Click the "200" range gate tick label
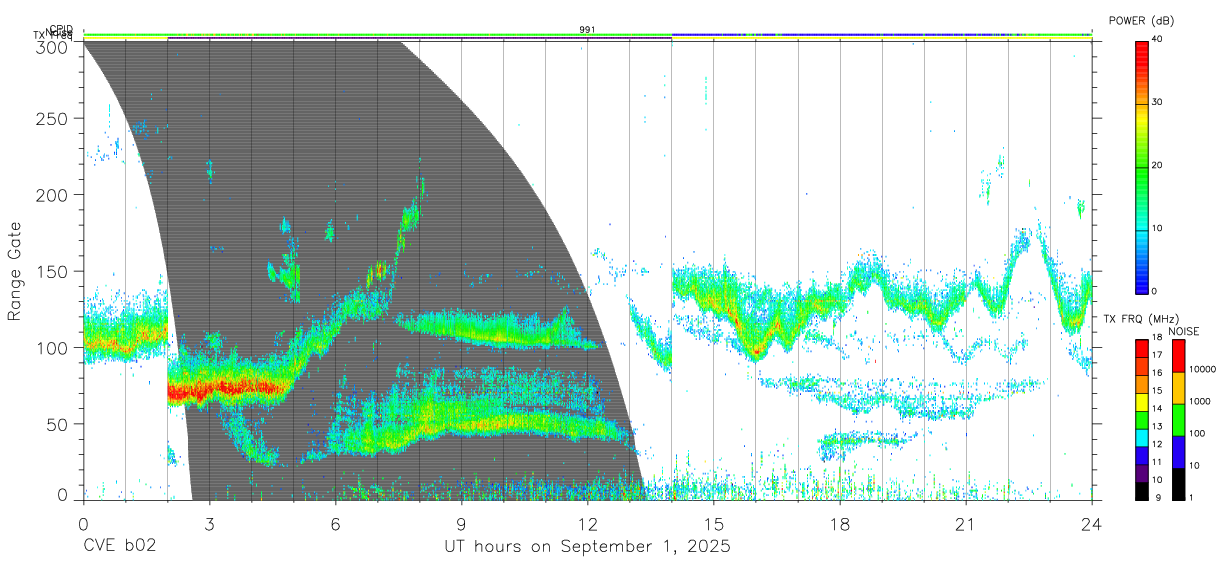This screenshot has width=1228, height=567. tap(54, 195)
